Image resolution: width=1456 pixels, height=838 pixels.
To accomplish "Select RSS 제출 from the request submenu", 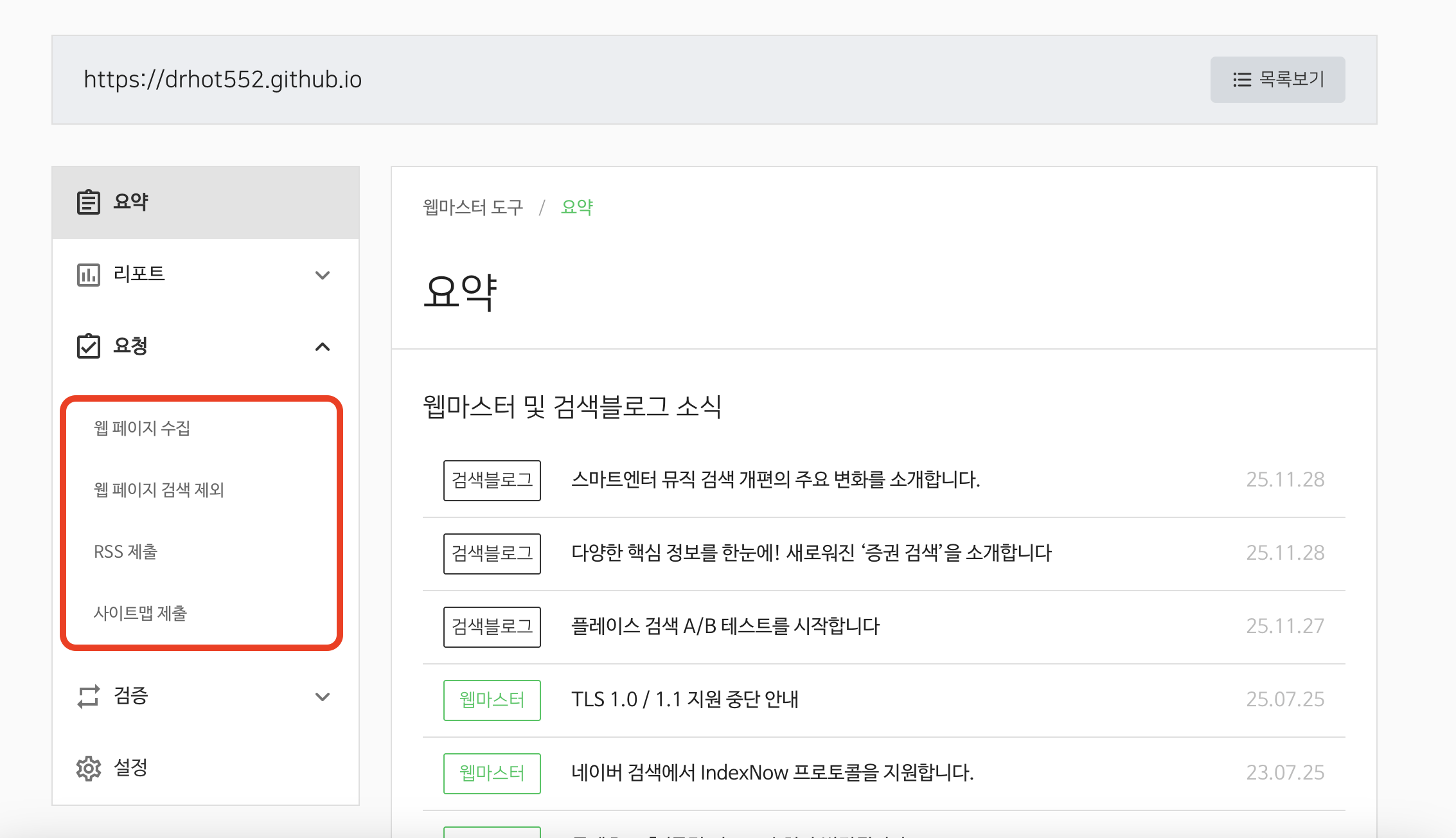I will coord(126,551).
